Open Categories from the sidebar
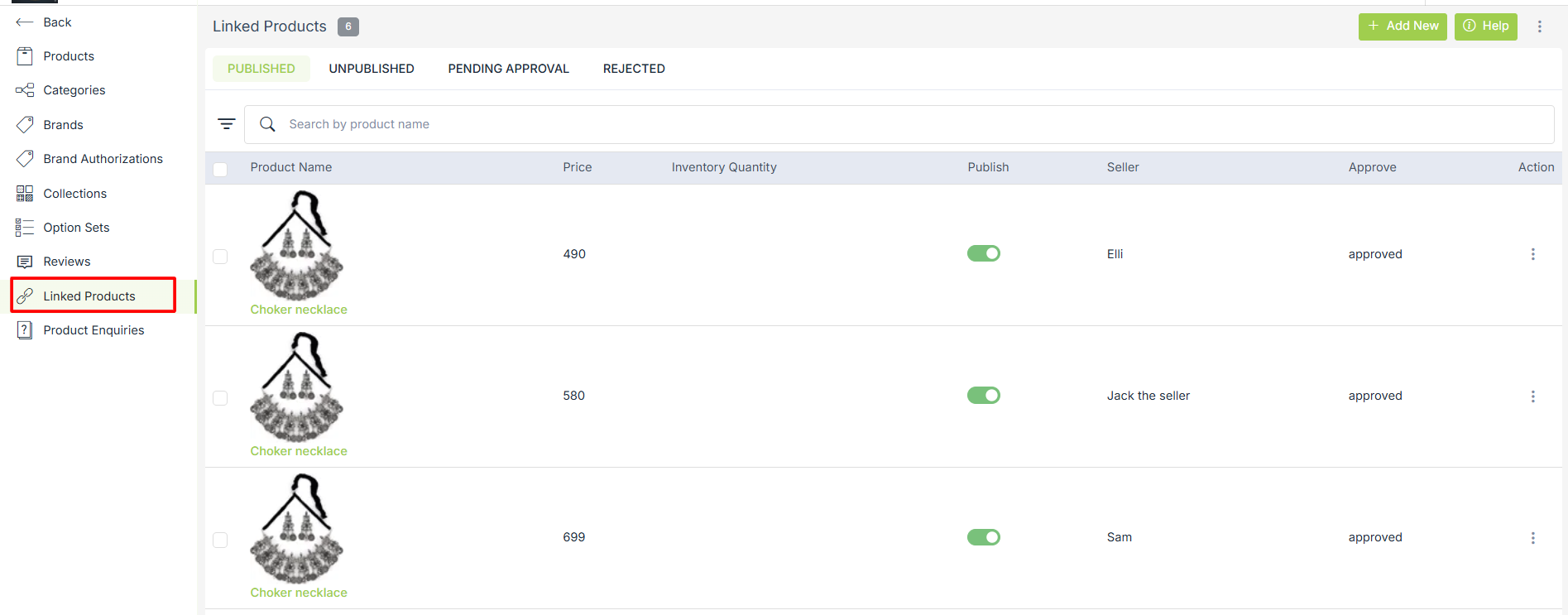 point(74,90)
